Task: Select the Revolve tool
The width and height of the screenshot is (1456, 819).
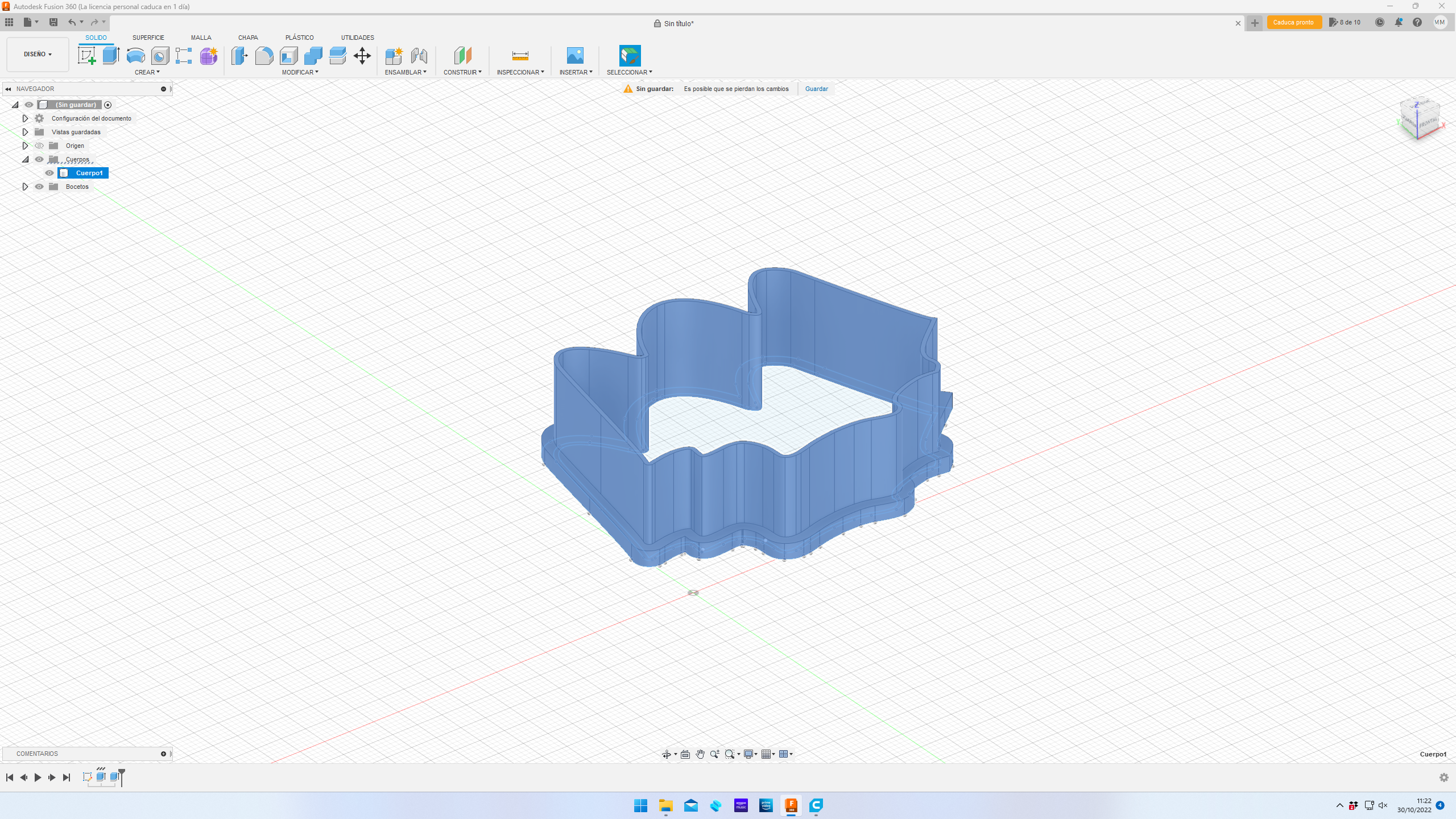Action: [135, 56]
